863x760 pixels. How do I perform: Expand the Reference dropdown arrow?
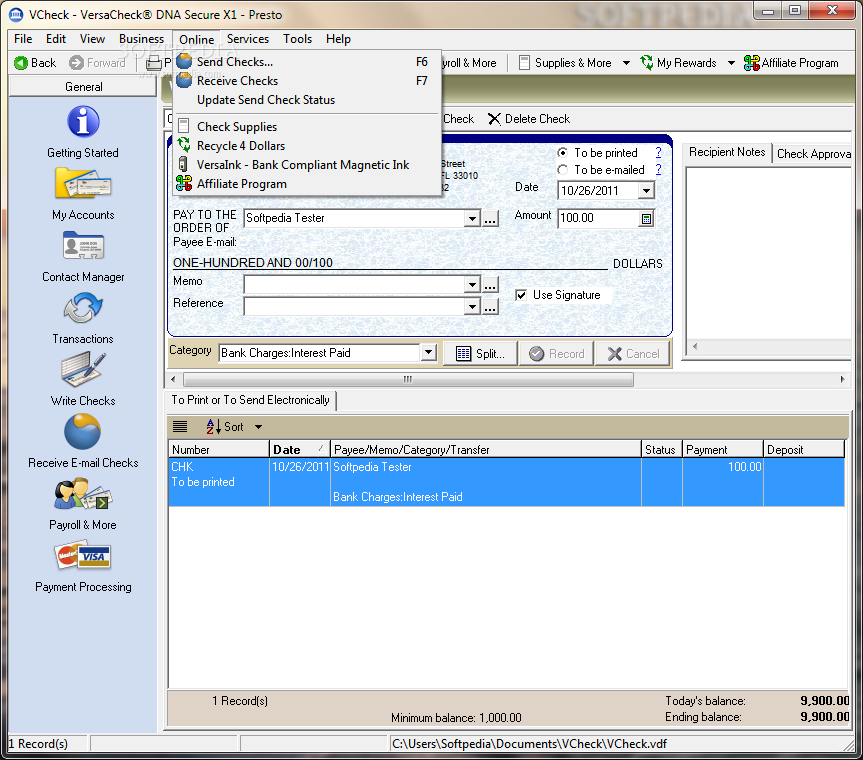click(x=472, y=306)
